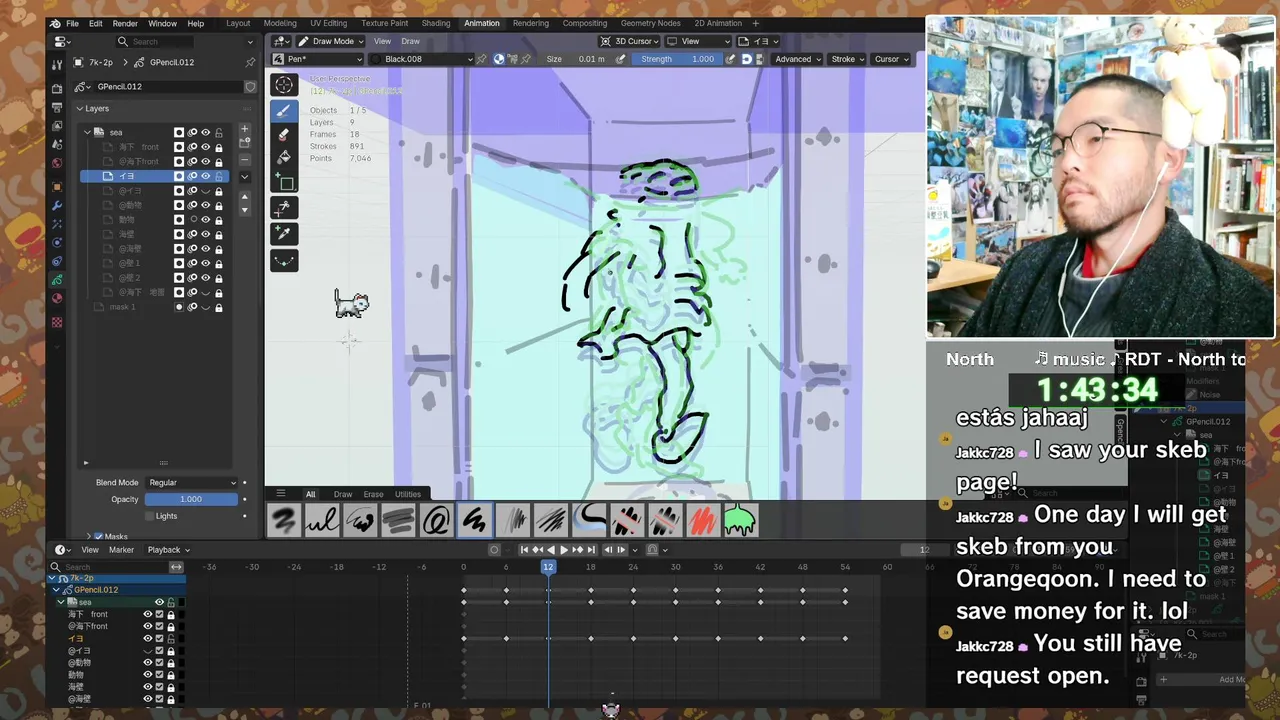Viewport: 1280px width, 720px height.
Task: Play animation in reverse
Action: 550,549
